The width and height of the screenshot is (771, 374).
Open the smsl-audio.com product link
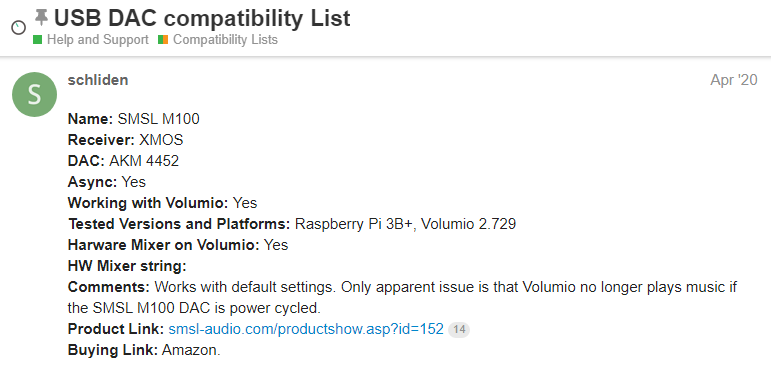coord(306,329)
